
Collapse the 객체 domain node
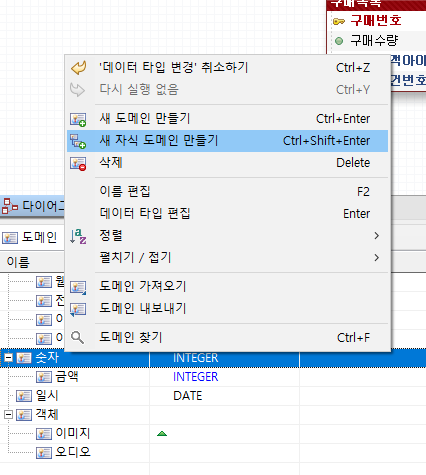point(9,415)
